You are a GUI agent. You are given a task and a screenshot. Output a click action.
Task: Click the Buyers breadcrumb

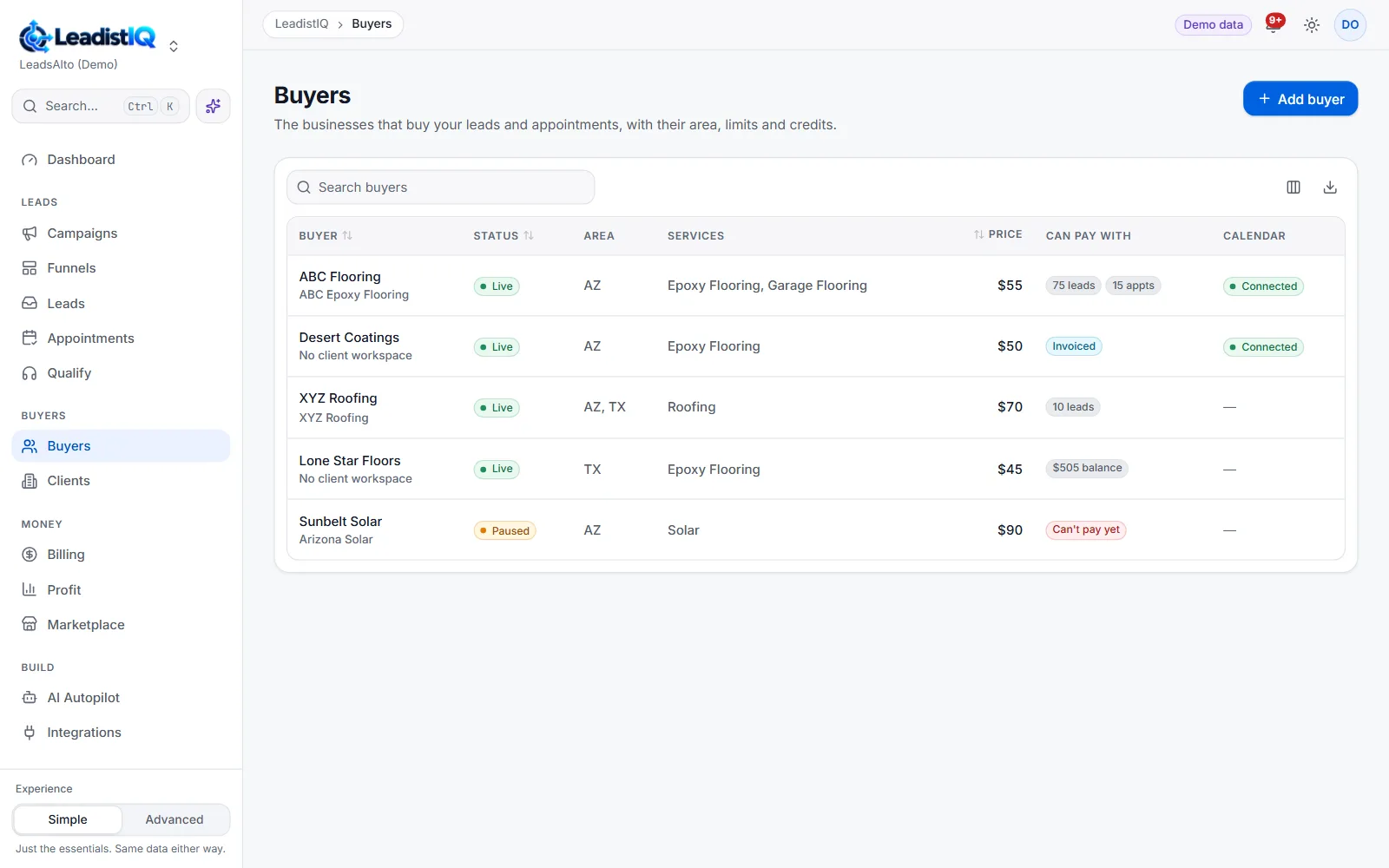coord(372,24)
